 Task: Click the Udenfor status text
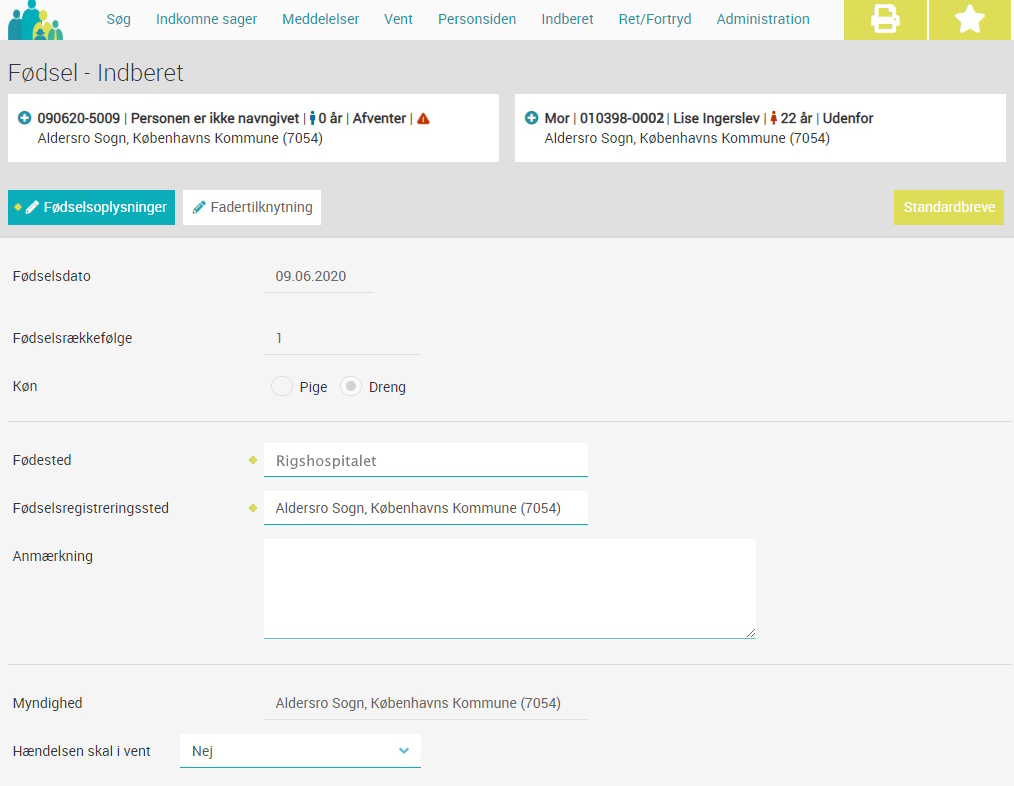[x=848, y=118]
